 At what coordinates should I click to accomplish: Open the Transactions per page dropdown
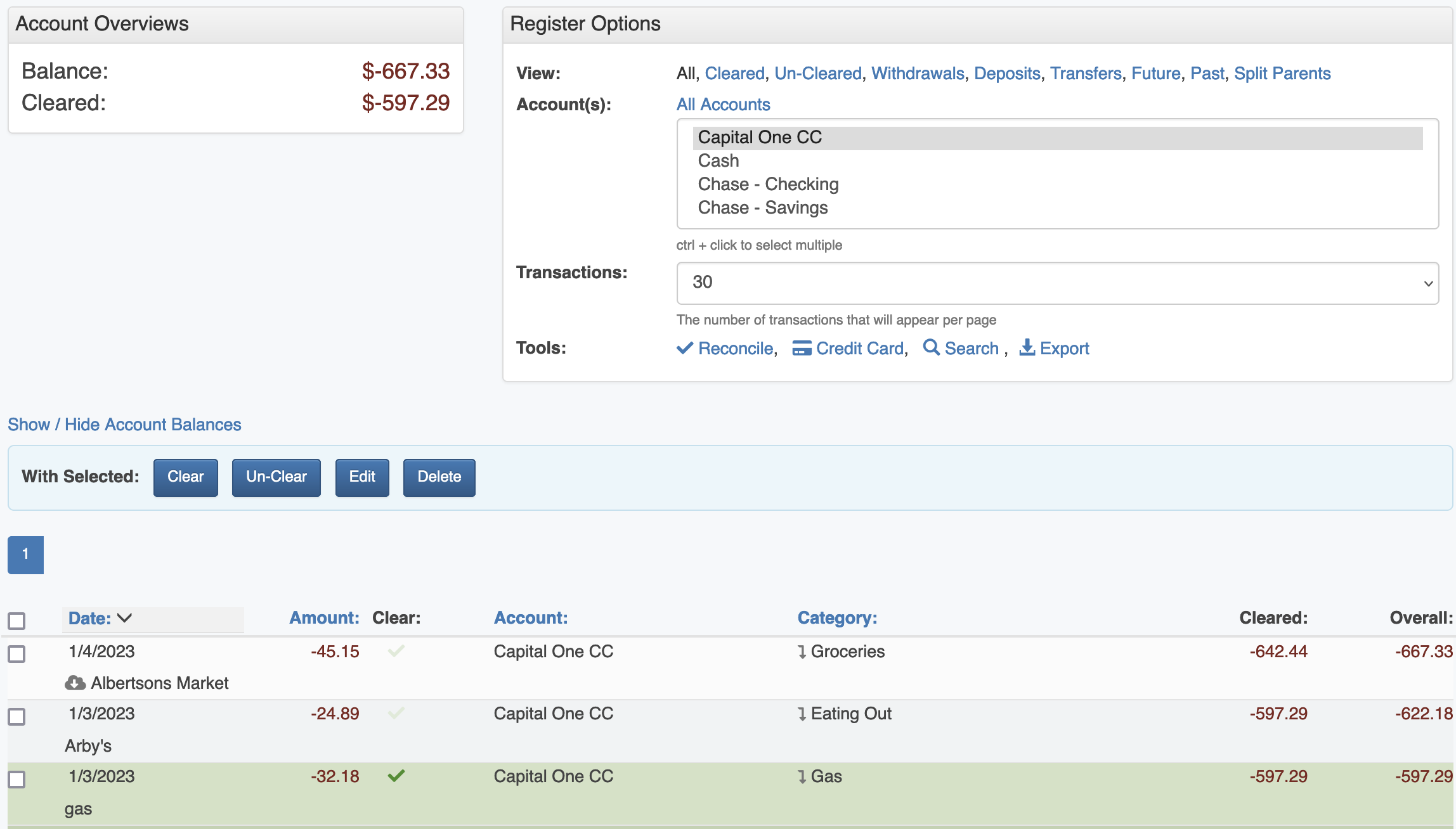coord(1057,283)
